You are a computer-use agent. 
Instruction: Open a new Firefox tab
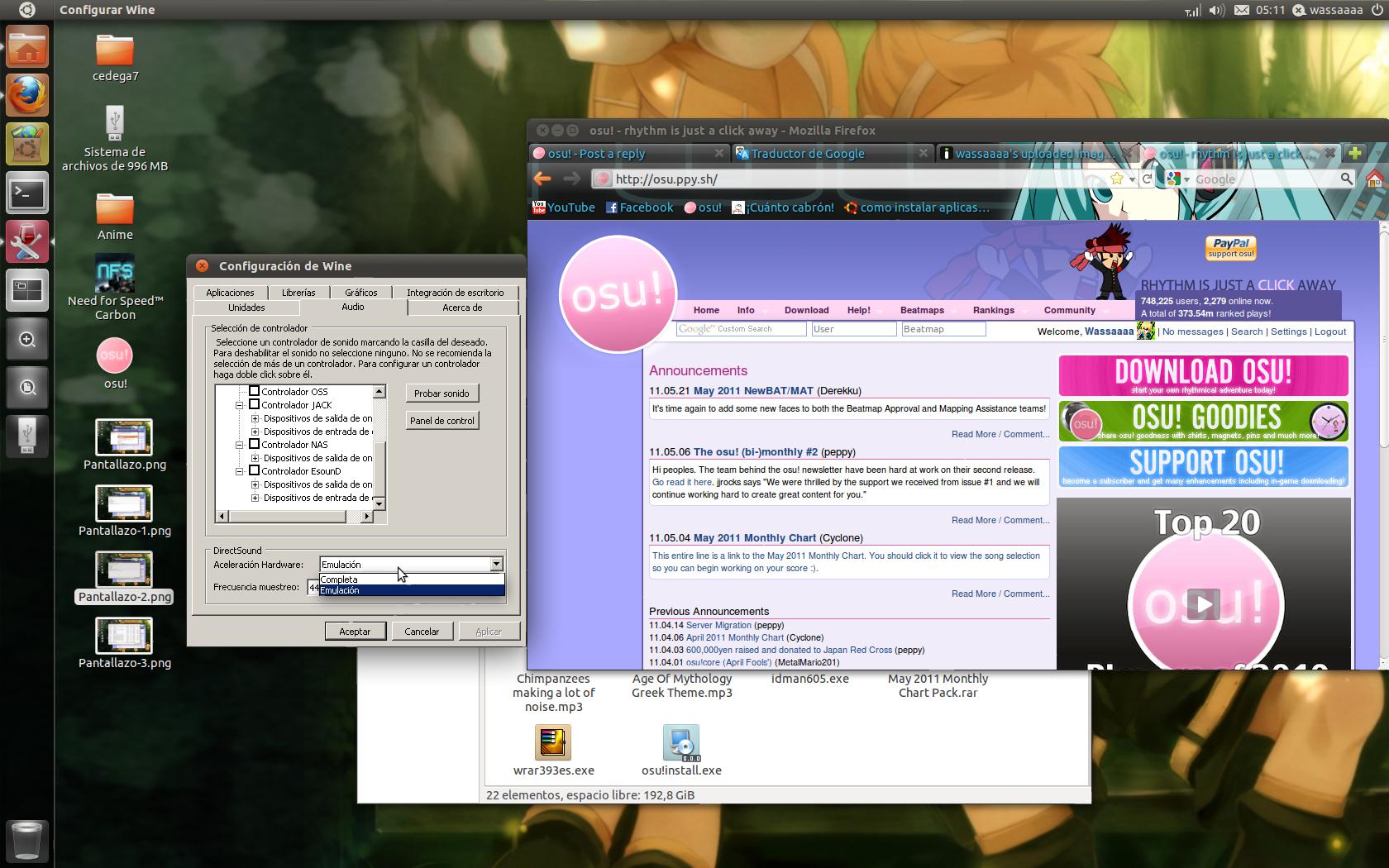pyautogui.click(x=1355, y=153)
